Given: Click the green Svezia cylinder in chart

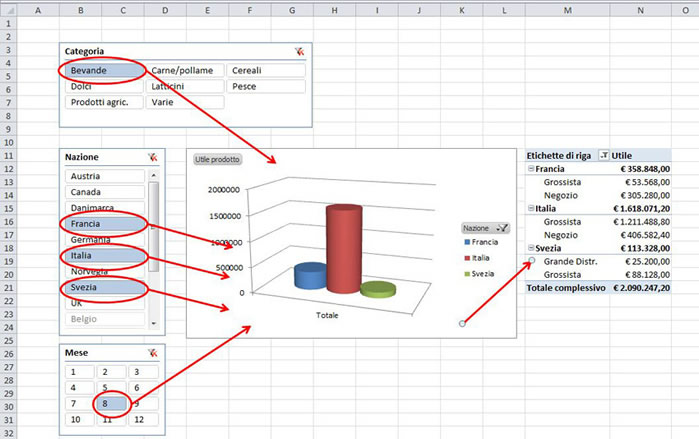Looking at the screenshot, I should coord(378,289).
